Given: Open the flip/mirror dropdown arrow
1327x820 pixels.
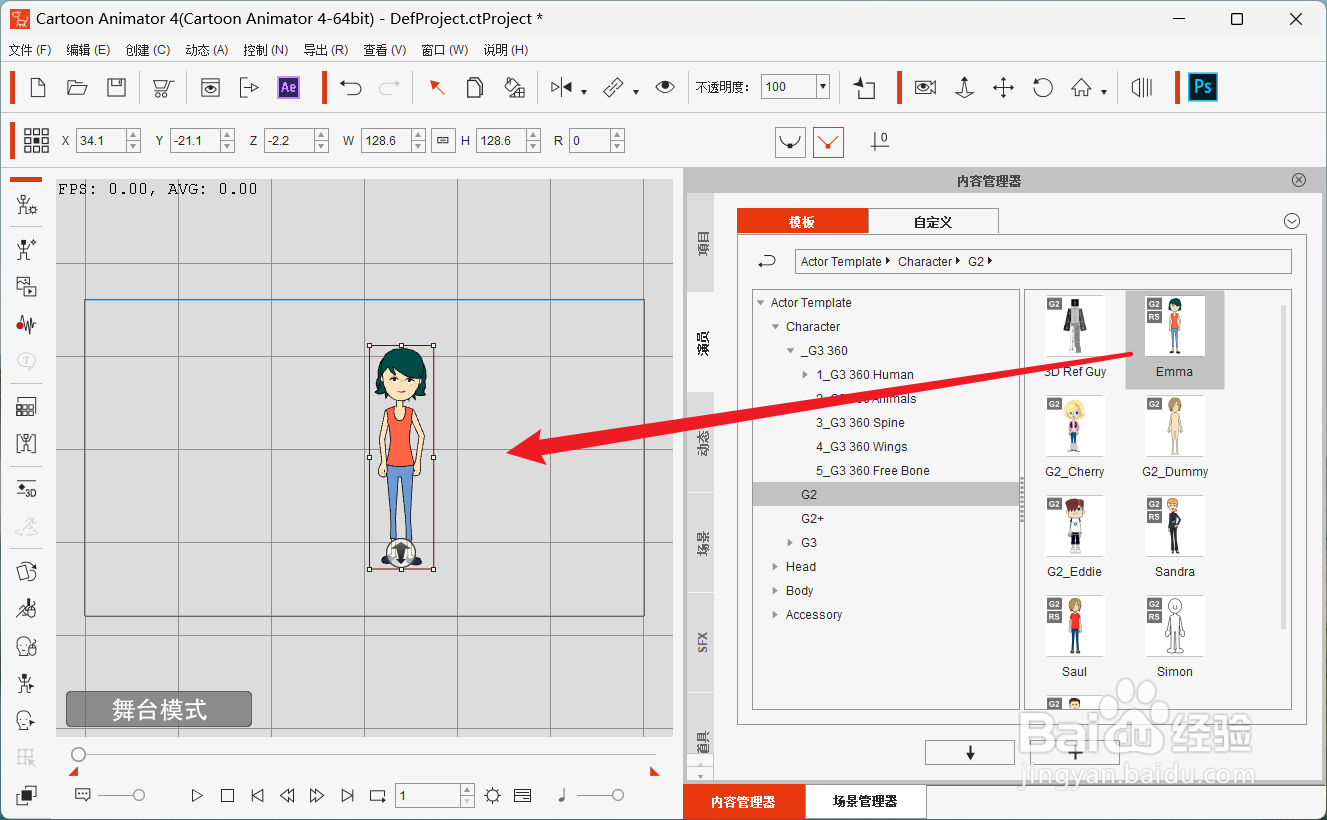Looking at the screenshot, I should [x=584, y=93].
